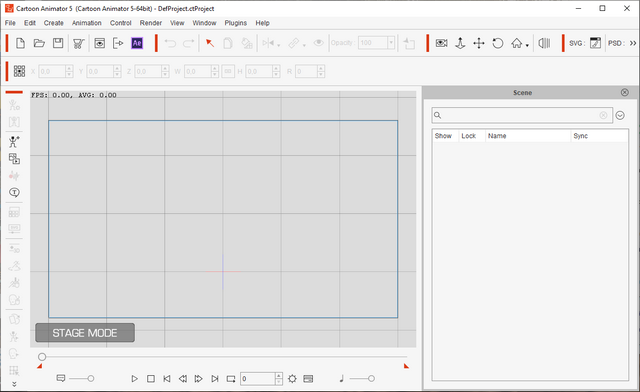Launch the SVG editor
The image size is (640, 392).
596,43
